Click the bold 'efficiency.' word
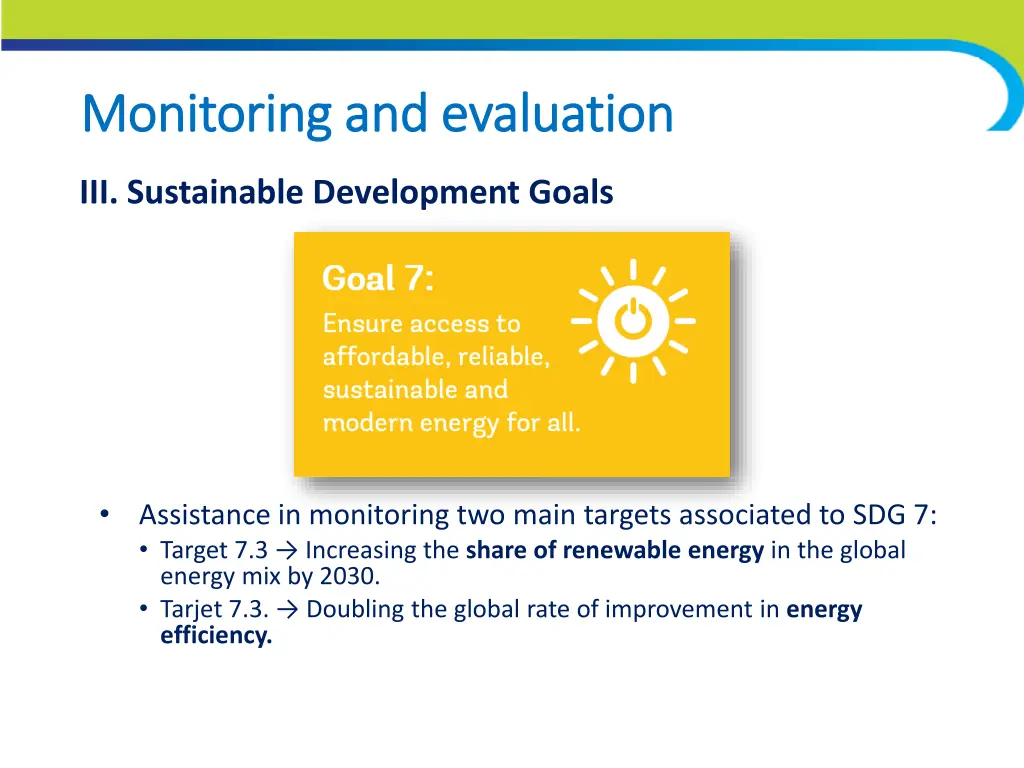The image size is (1024, 768). point(216,635)
